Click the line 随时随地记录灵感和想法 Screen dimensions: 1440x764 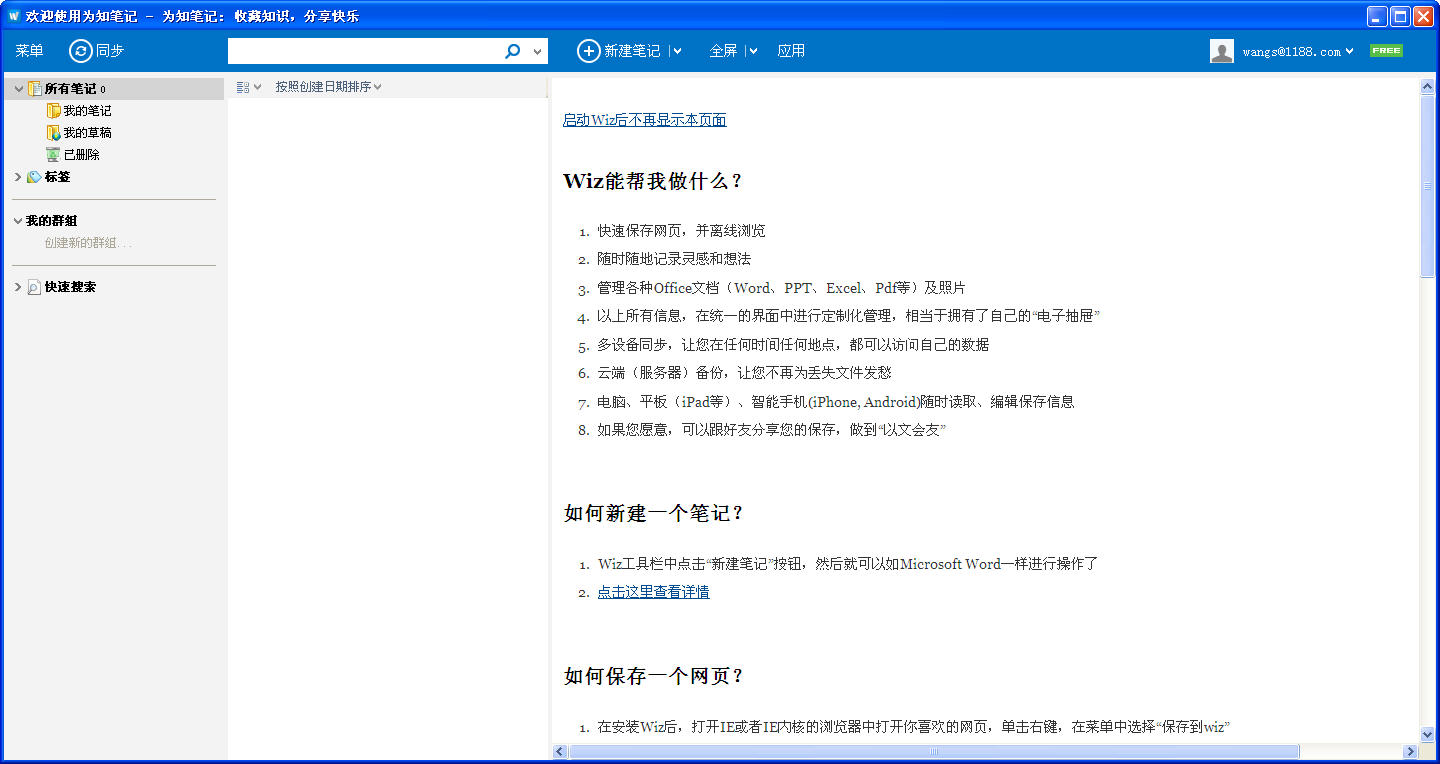tap(674, 259)
